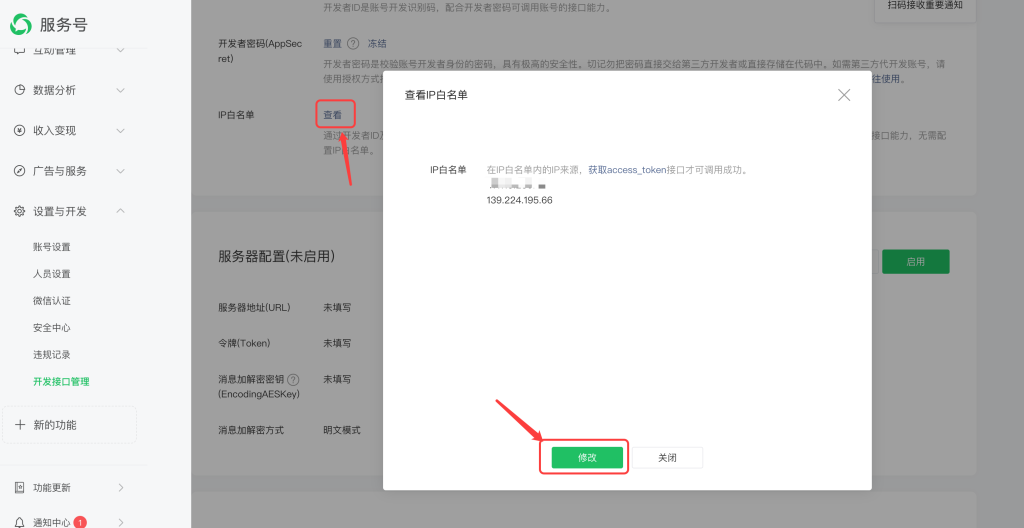Click the 明文模式 value
This screenshot has width=1024, height=528.
(x=342, y=431)
